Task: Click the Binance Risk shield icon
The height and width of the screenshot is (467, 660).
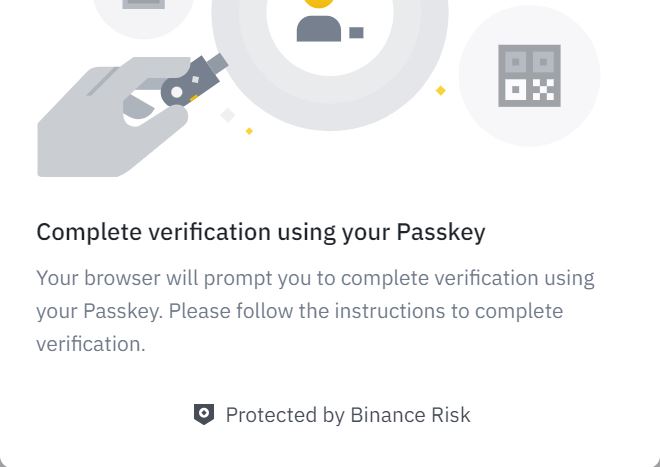Action: (204, 414)
